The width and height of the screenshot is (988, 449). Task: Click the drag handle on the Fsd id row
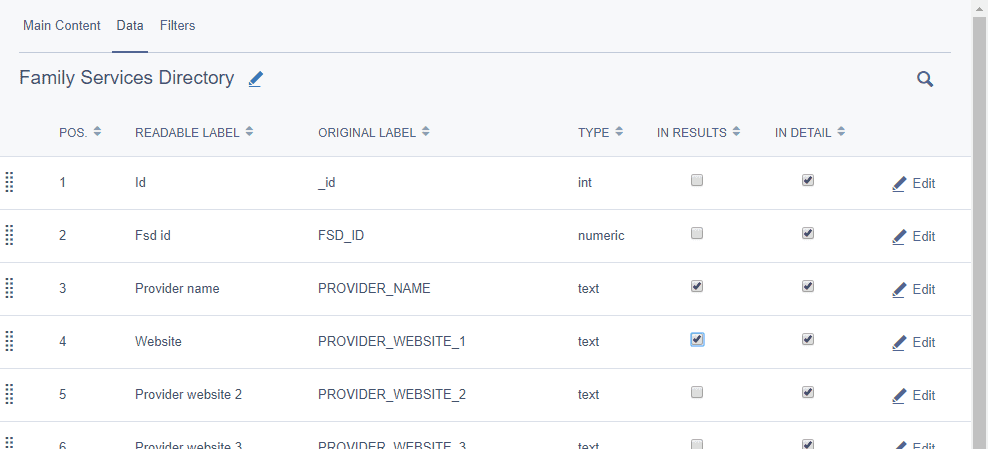coord(9,235)
